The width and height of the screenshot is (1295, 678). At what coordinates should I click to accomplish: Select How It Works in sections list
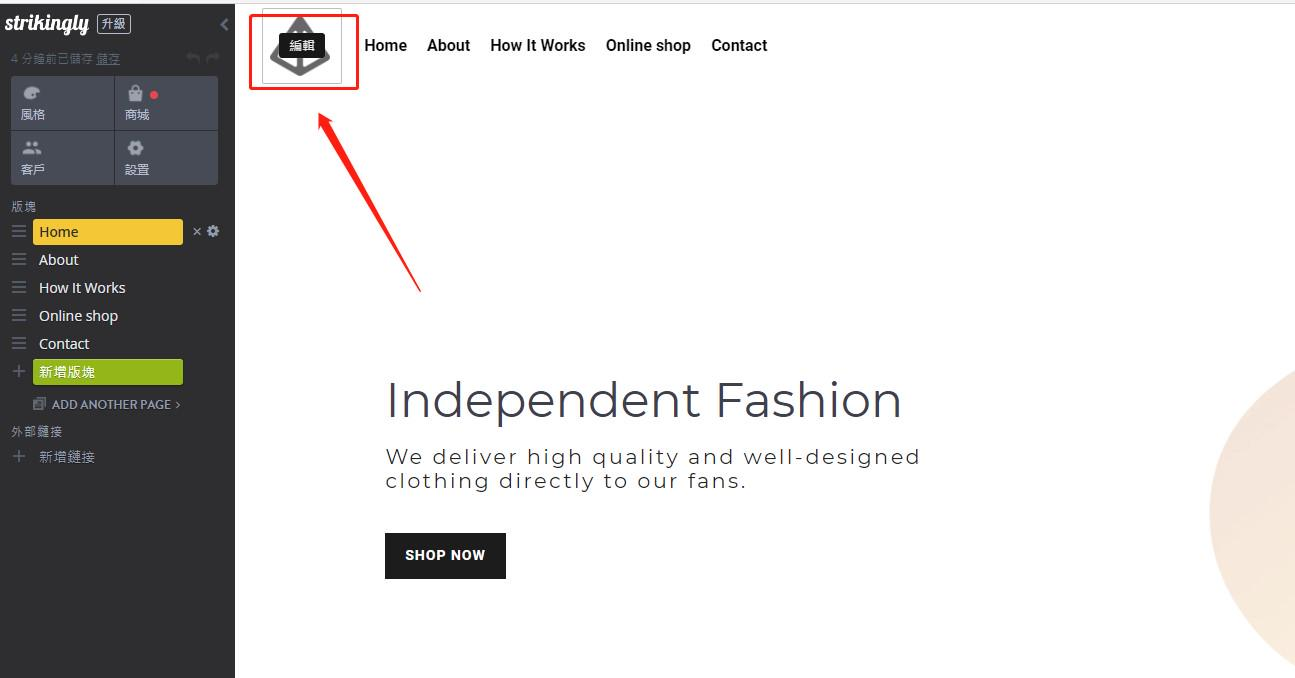pos(82,288)
